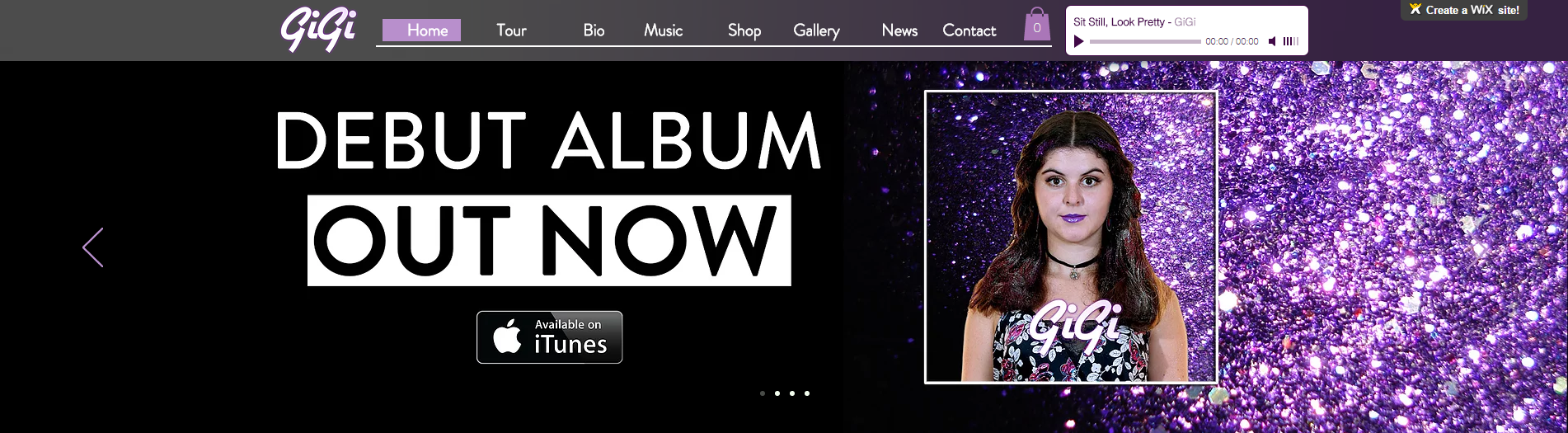Seek on the audio progress bar
Viewport: 1568px width, 433px height.
tap(1145, 41)
